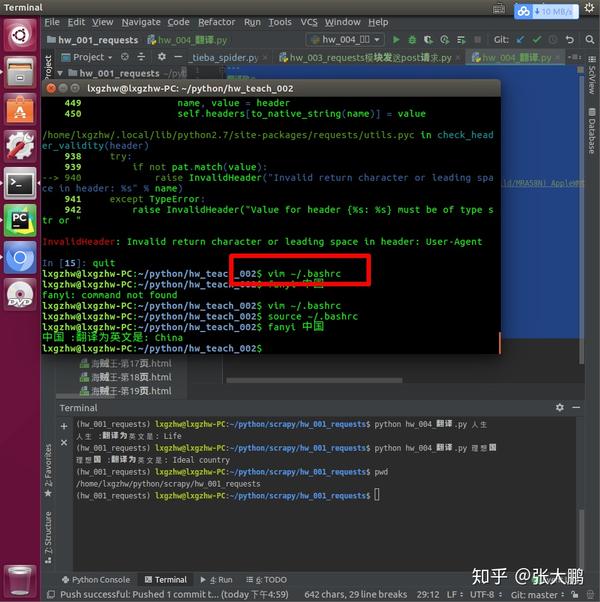
Task: Open the Python Console tool window
Action: point(96,579)
